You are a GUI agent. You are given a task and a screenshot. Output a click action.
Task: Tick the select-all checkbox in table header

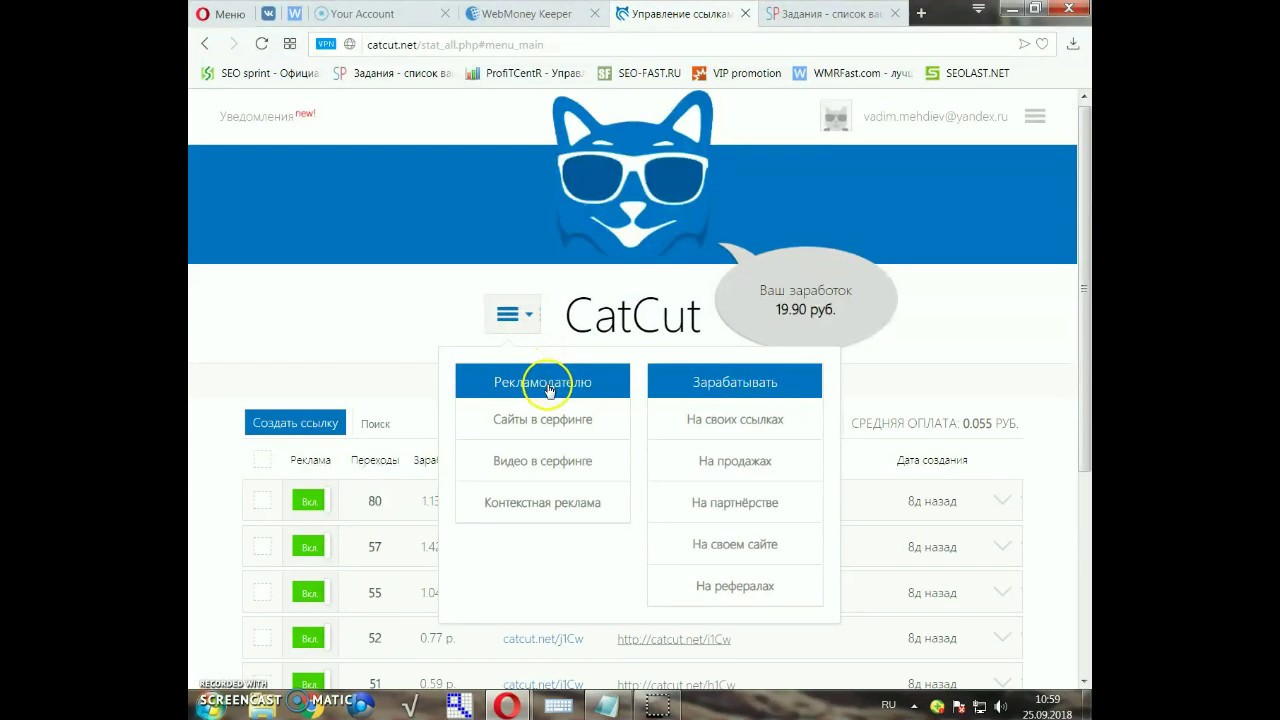point(262,459)
